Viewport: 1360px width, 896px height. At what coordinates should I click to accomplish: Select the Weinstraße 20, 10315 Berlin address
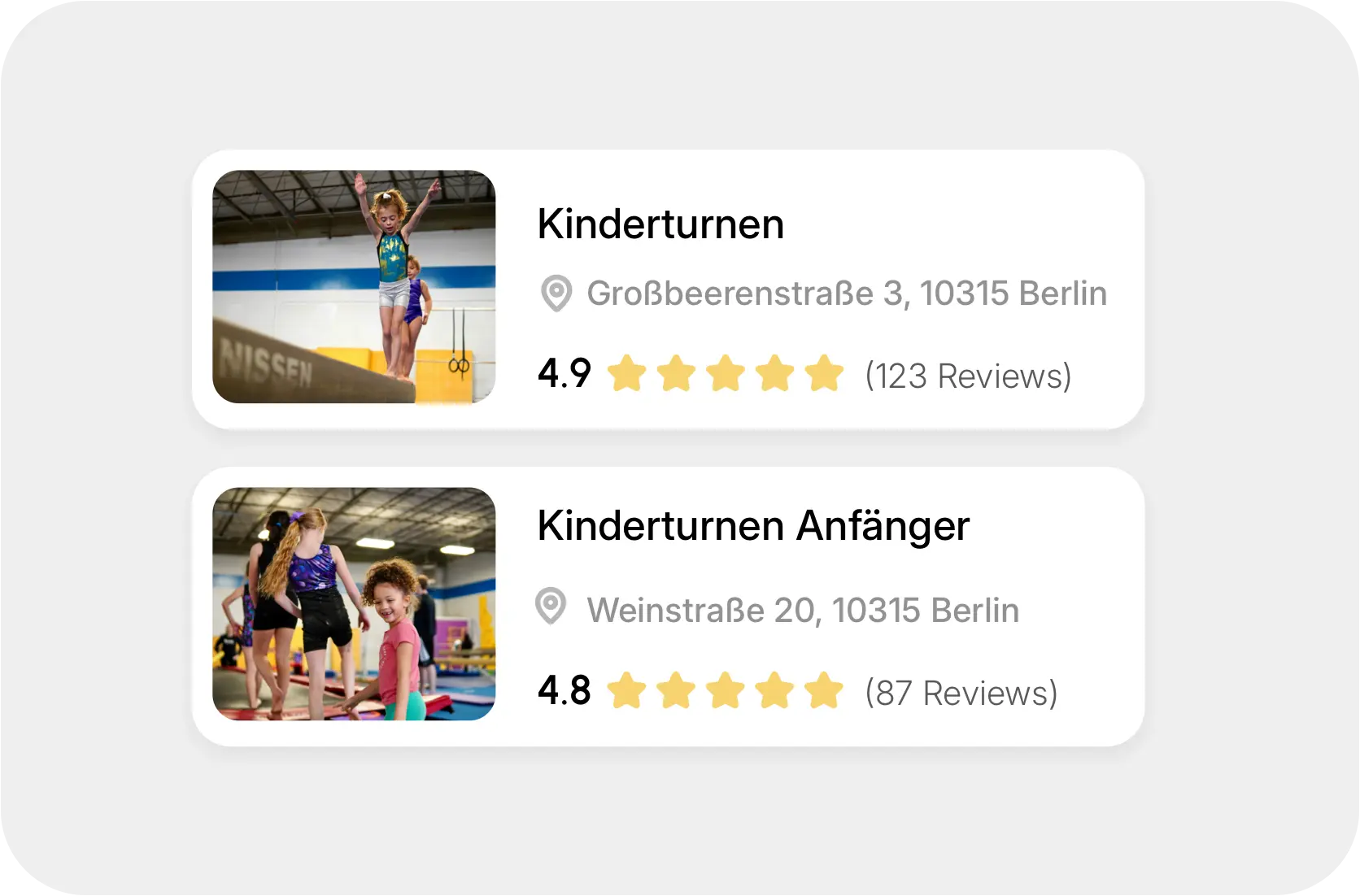coord(803,611)
